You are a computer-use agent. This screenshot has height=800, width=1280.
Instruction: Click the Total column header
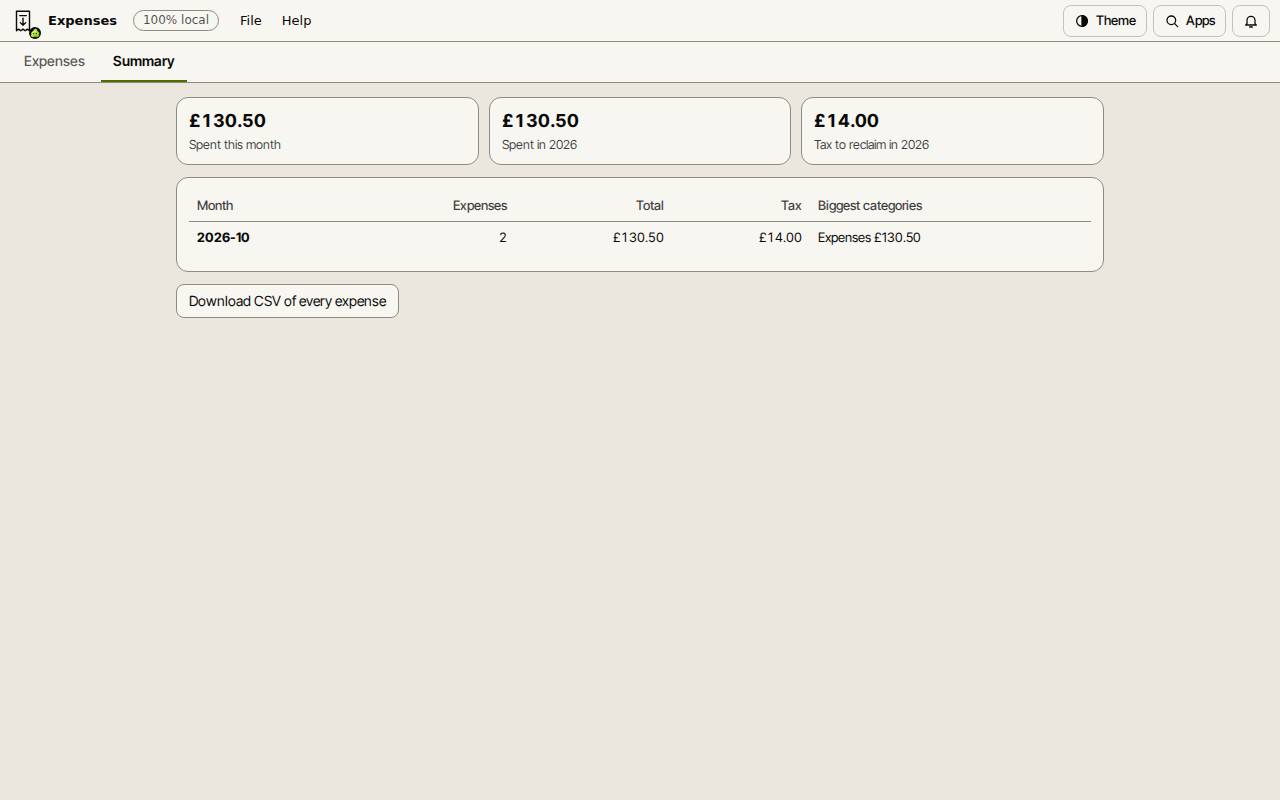coord(650,205)
